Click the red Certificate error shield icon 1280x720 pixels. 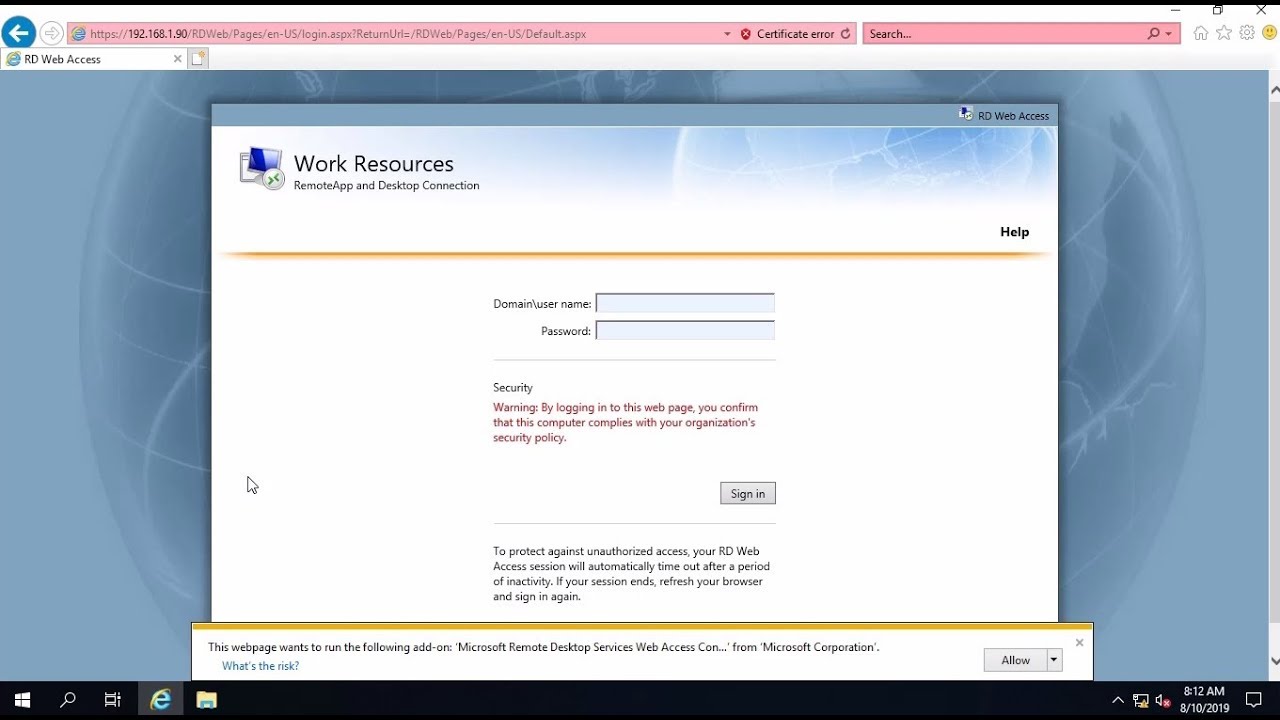745,34
